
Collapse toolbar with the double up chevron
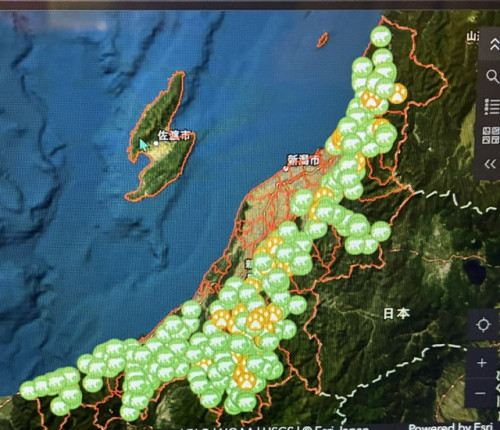click(494, 45)
